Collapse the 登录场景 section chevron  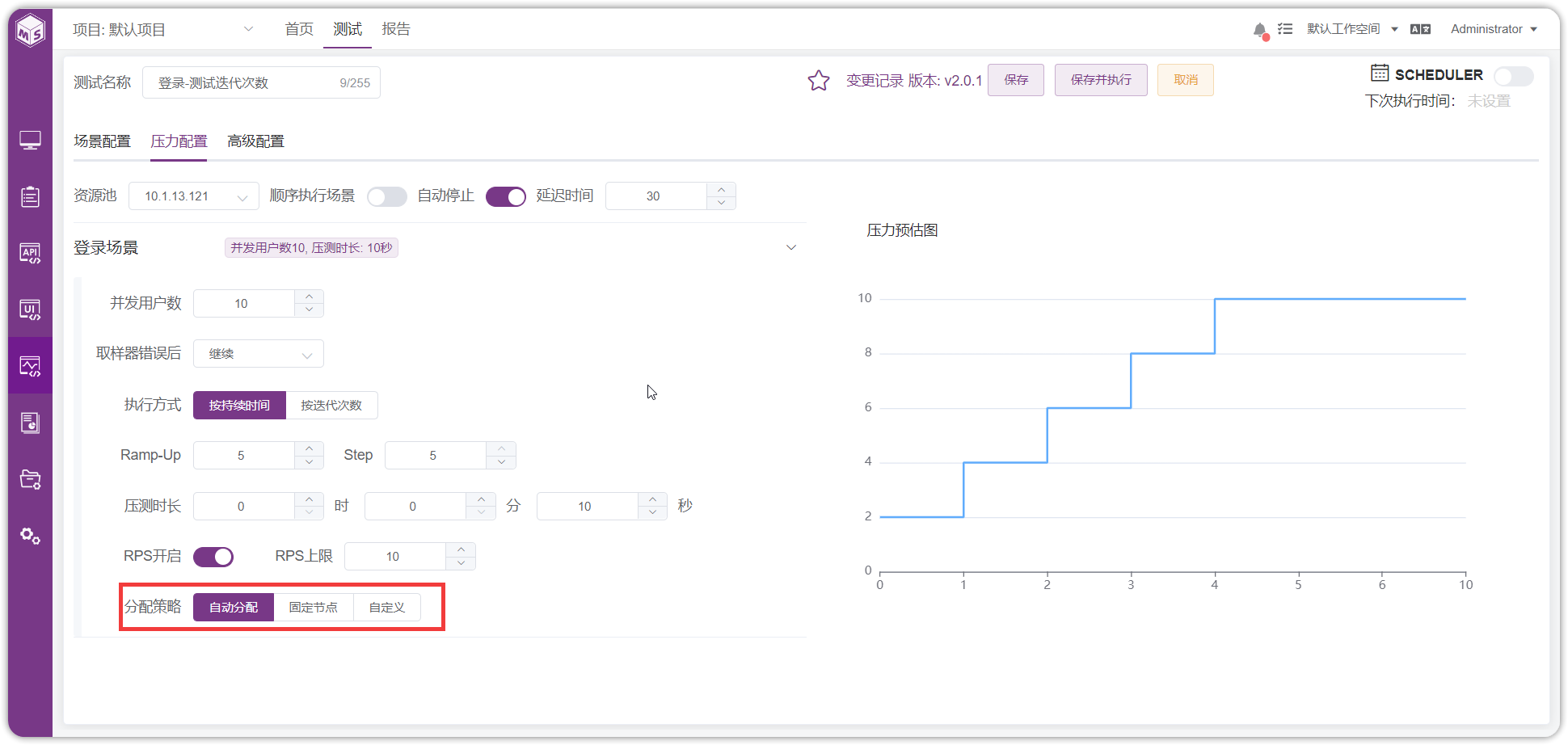pos(791,247)
